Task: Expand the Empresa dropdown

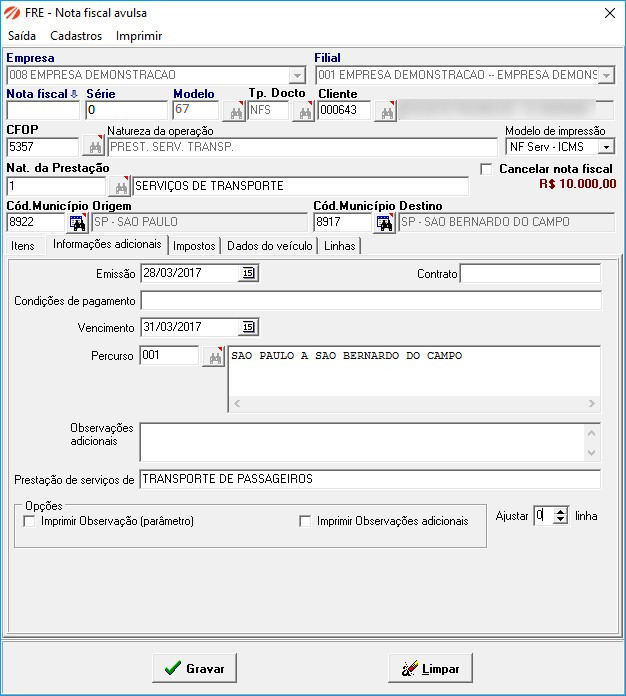Action: [x=297, y=75]
